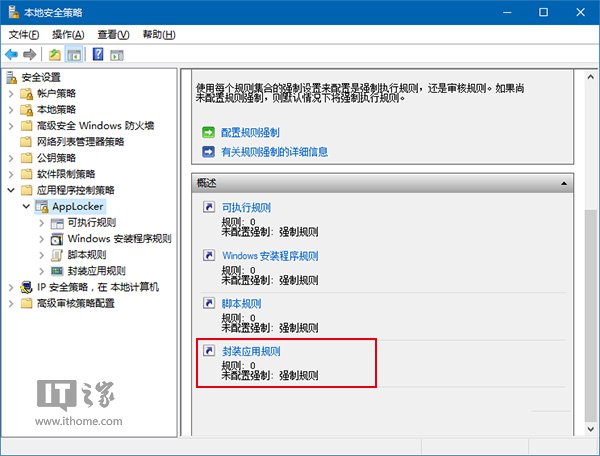Click the up-one-level folder toolbar icon

(x=55, y=53)
